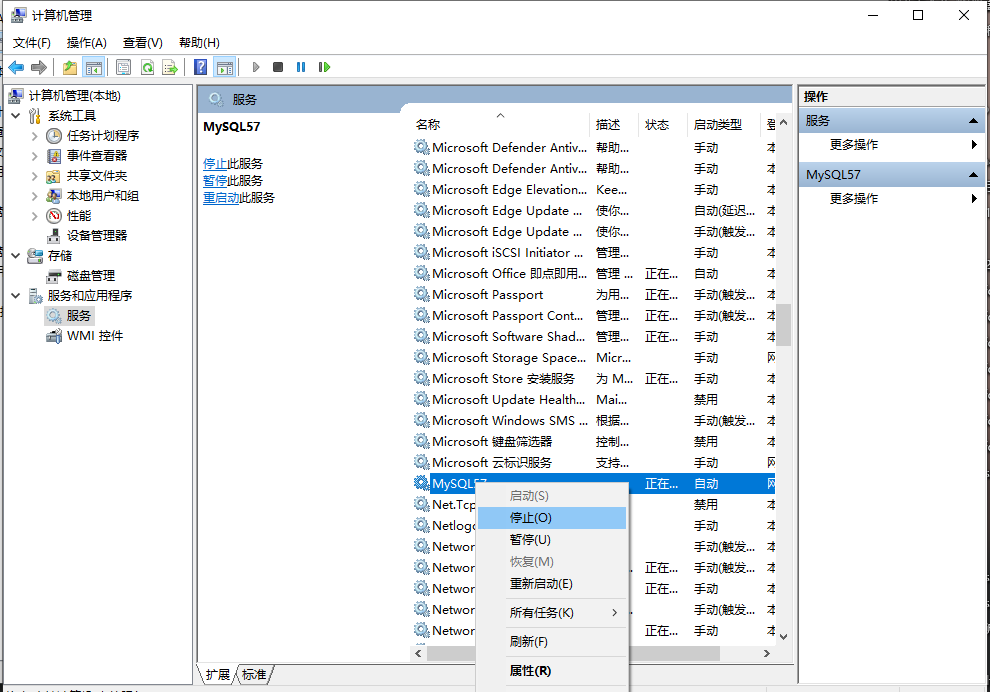Select Task Scheduler (任务计划程序) tree node

coord(103,136)
